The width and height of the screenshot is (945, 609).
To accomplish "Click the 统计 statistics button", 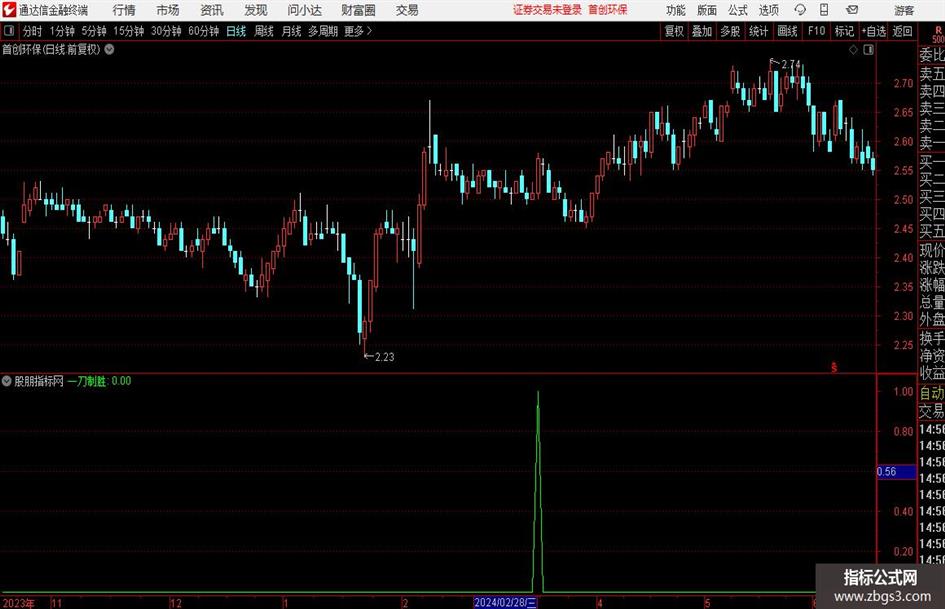I will coord(758,31).
